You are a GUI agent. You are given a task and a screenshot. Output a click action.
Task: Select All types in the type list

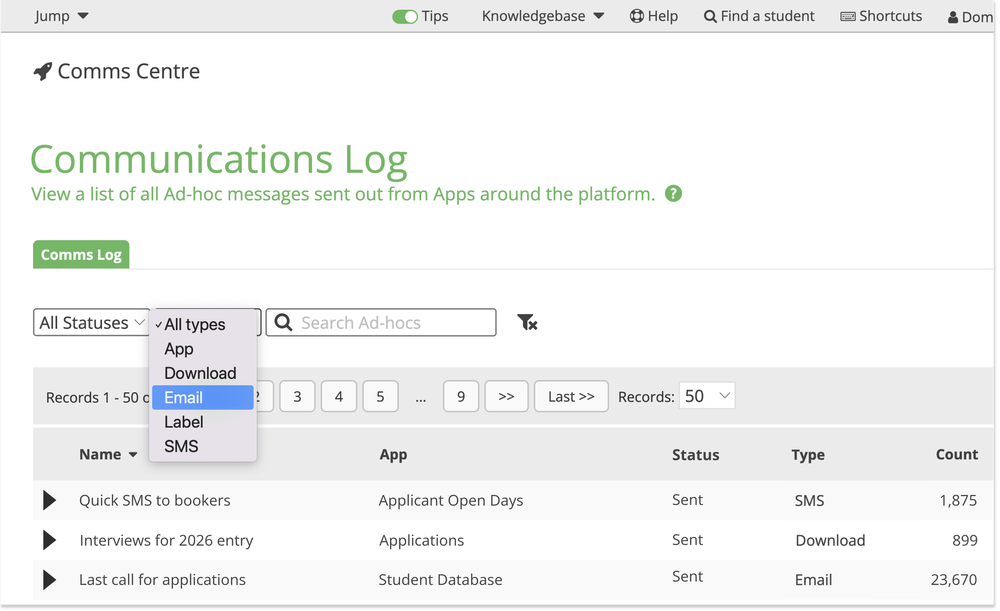coord(203,324)
